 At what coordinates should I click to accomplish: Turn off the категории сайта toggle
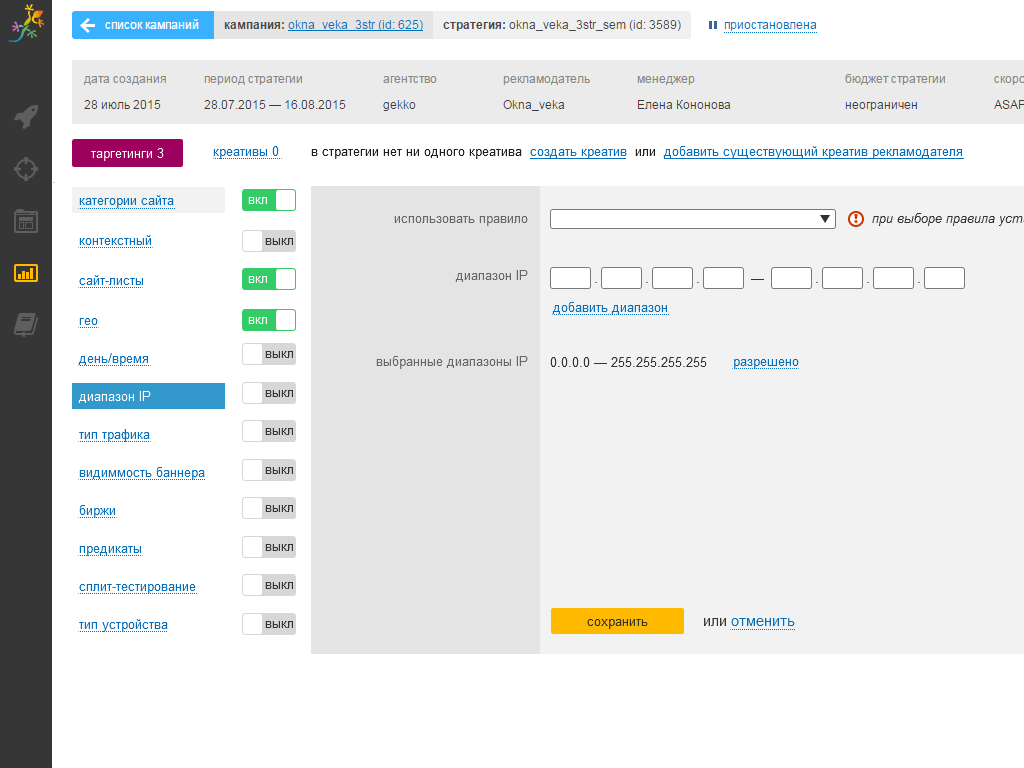(x=269, y=200)
